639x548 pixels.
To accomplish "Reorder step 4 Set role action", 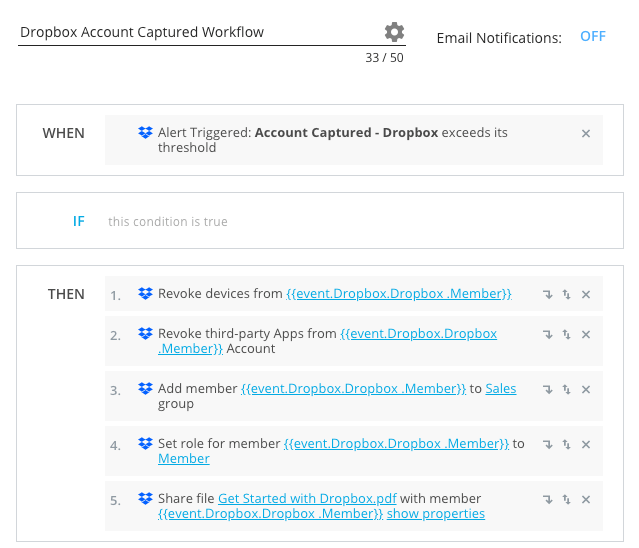I will (x=566, y=445).
